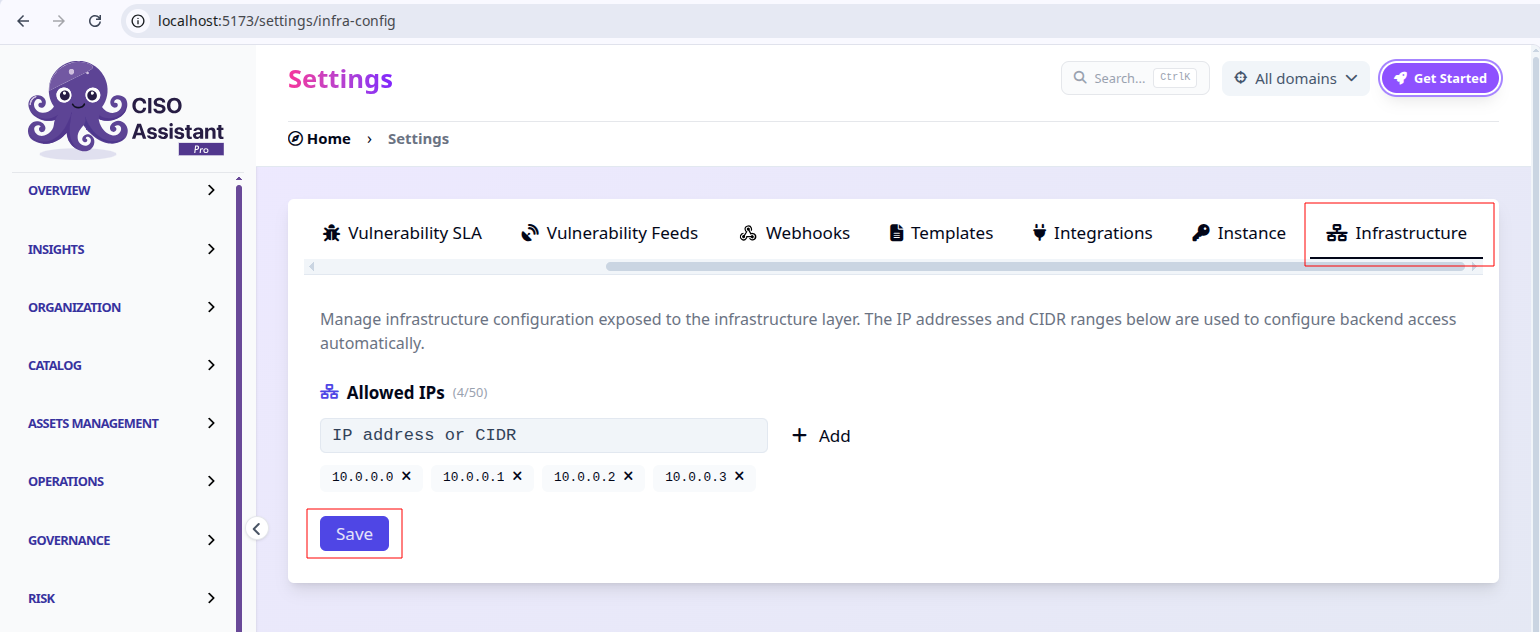Click the Search box in the header

[x=1135, y=78]
